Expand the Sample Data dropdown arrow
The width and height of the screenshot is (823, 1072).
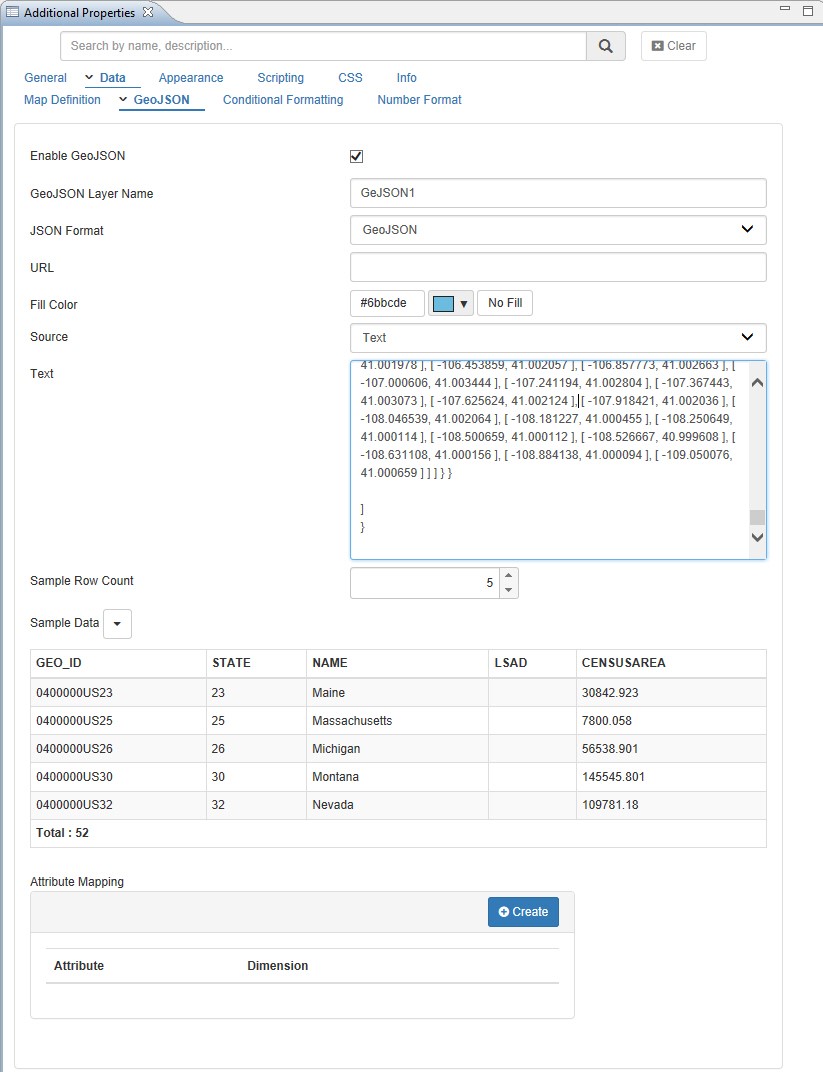(117, 623)
